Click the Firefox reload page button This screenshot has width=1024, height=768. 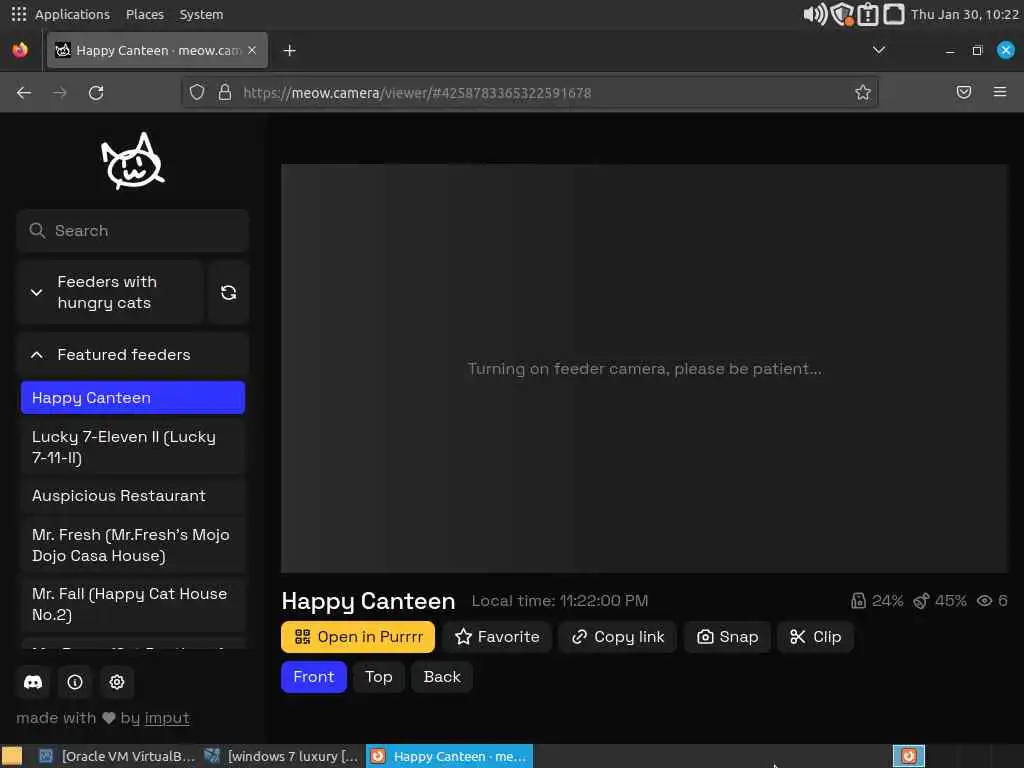point(96,93)
